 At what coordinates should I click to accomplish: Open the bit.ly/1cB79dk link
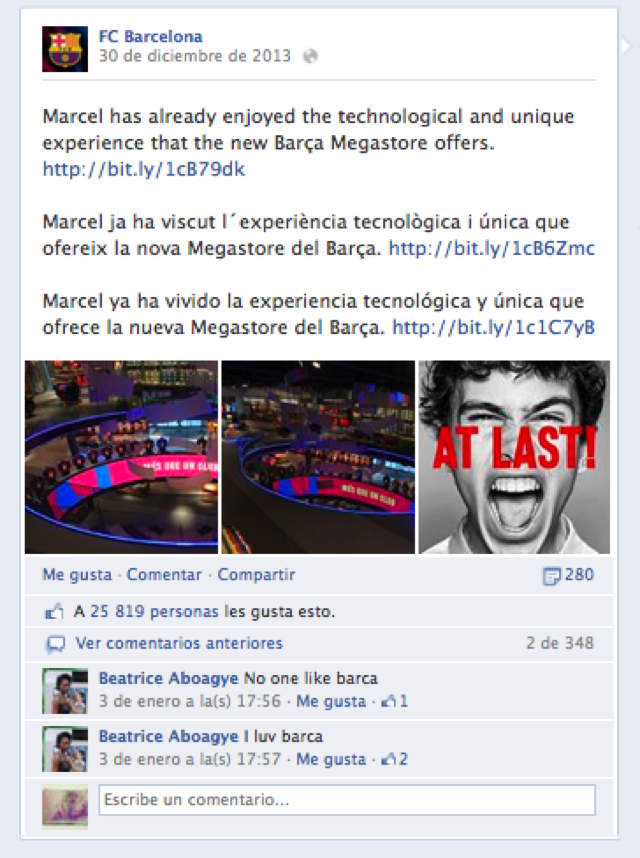[144, 169]
